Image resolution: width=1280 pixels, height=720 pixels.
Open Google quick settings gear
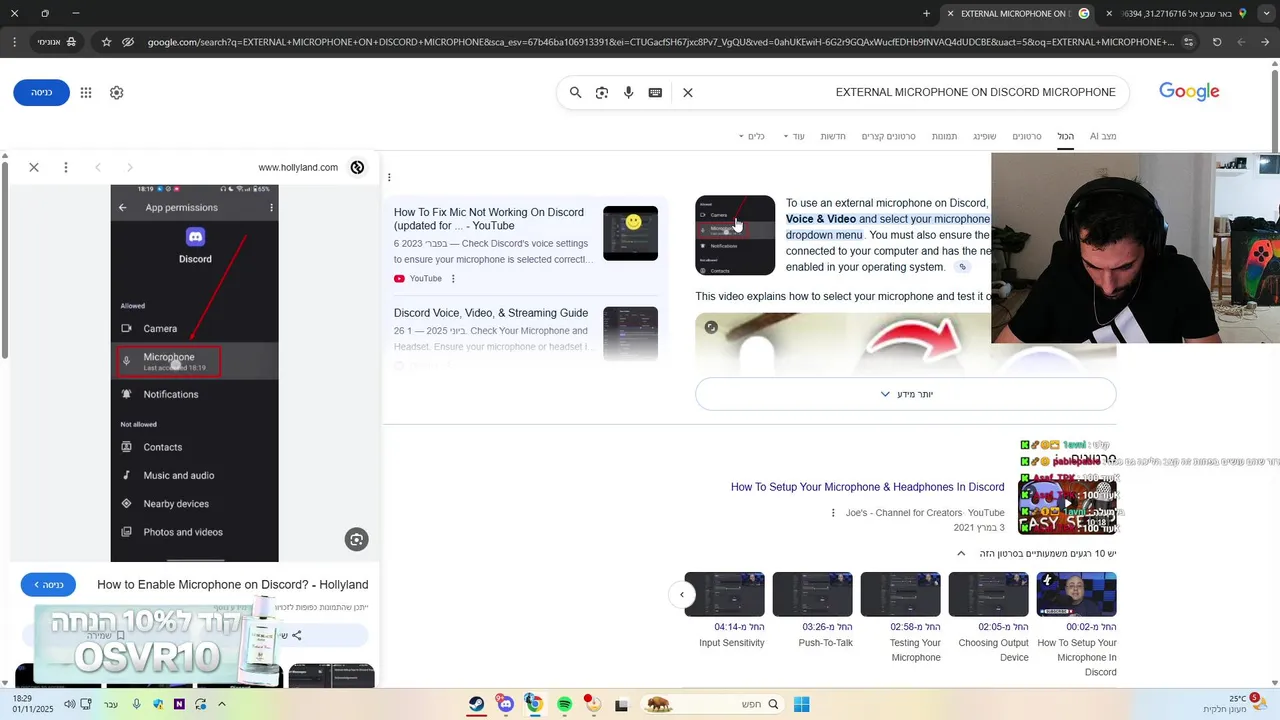[117, 92]
